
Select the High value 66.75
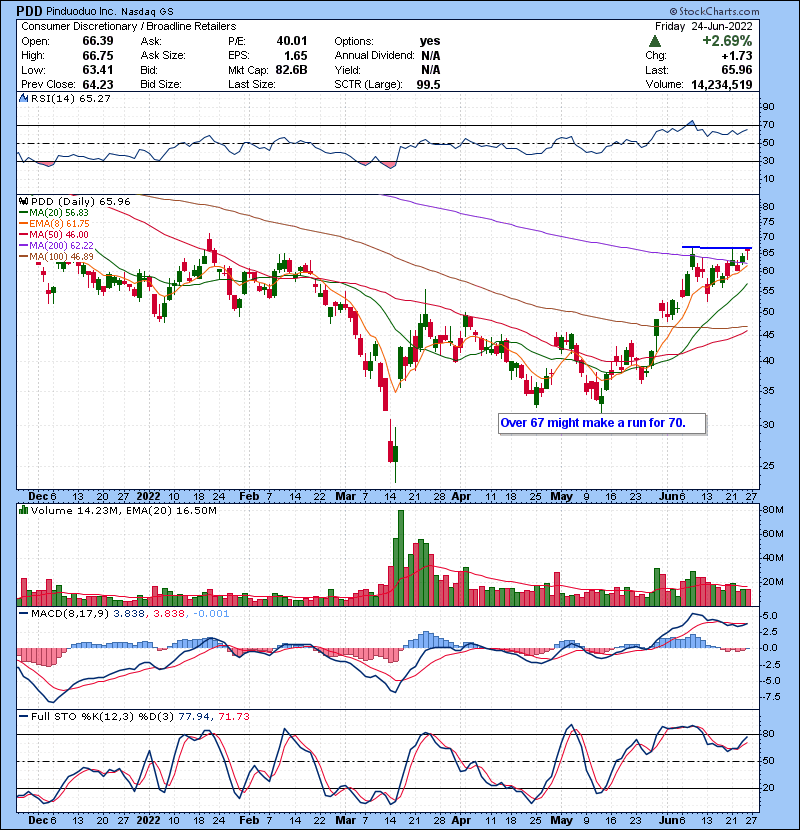(x=98, y=56)
